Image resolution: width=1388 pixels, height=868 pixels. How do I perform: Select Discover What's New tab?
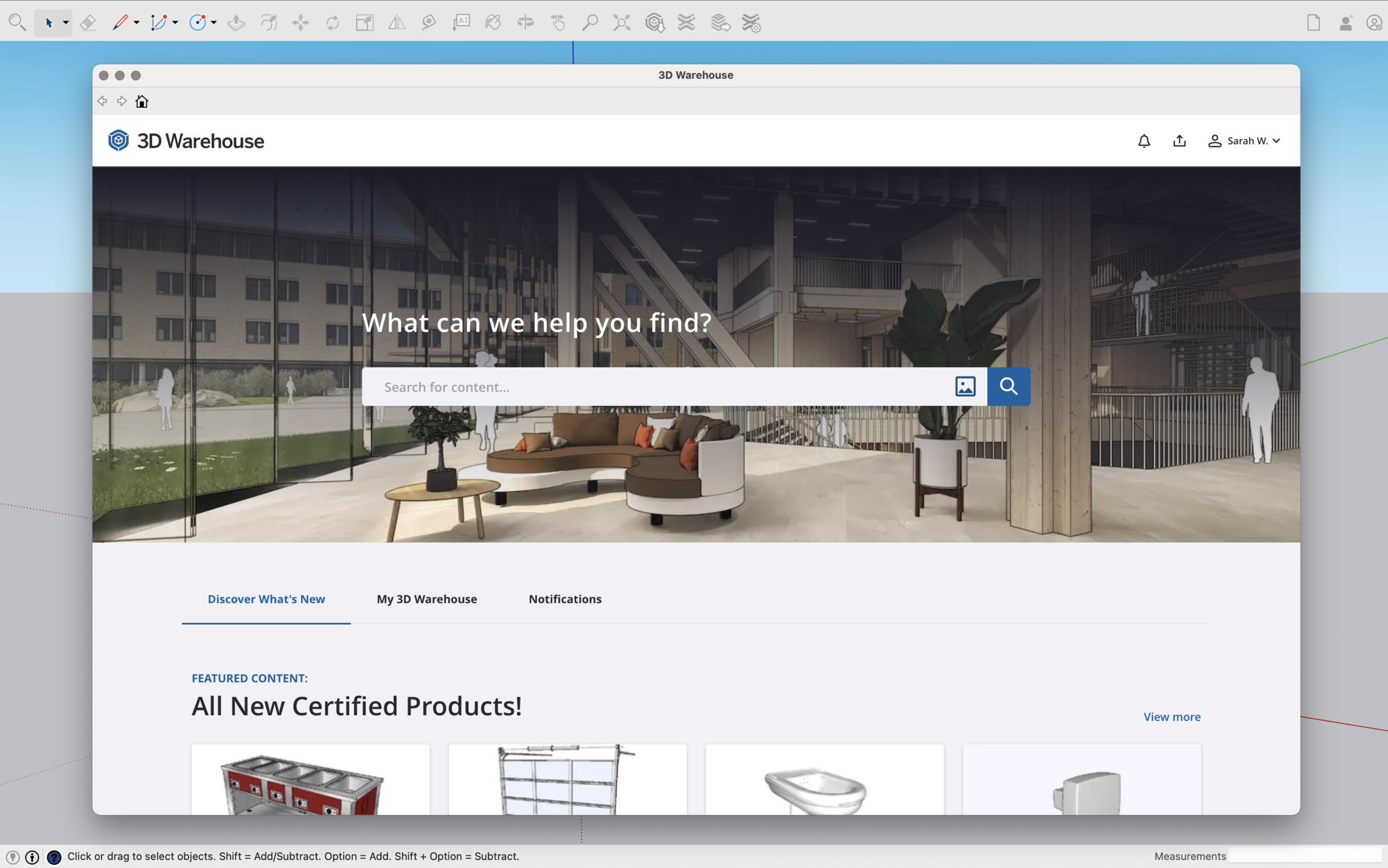click(x=266, y=599)
